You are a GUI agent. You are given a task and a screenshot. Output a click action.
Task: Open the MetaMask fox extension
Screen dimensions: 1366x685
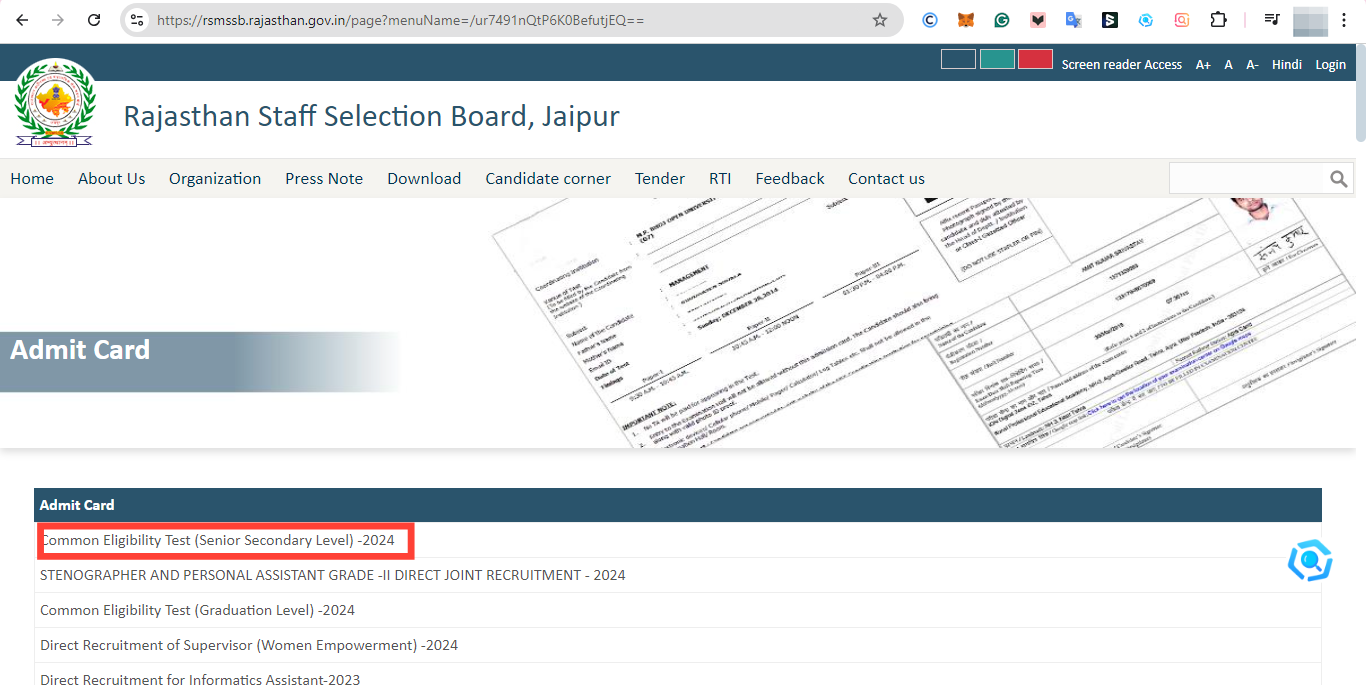click(966, 20)
